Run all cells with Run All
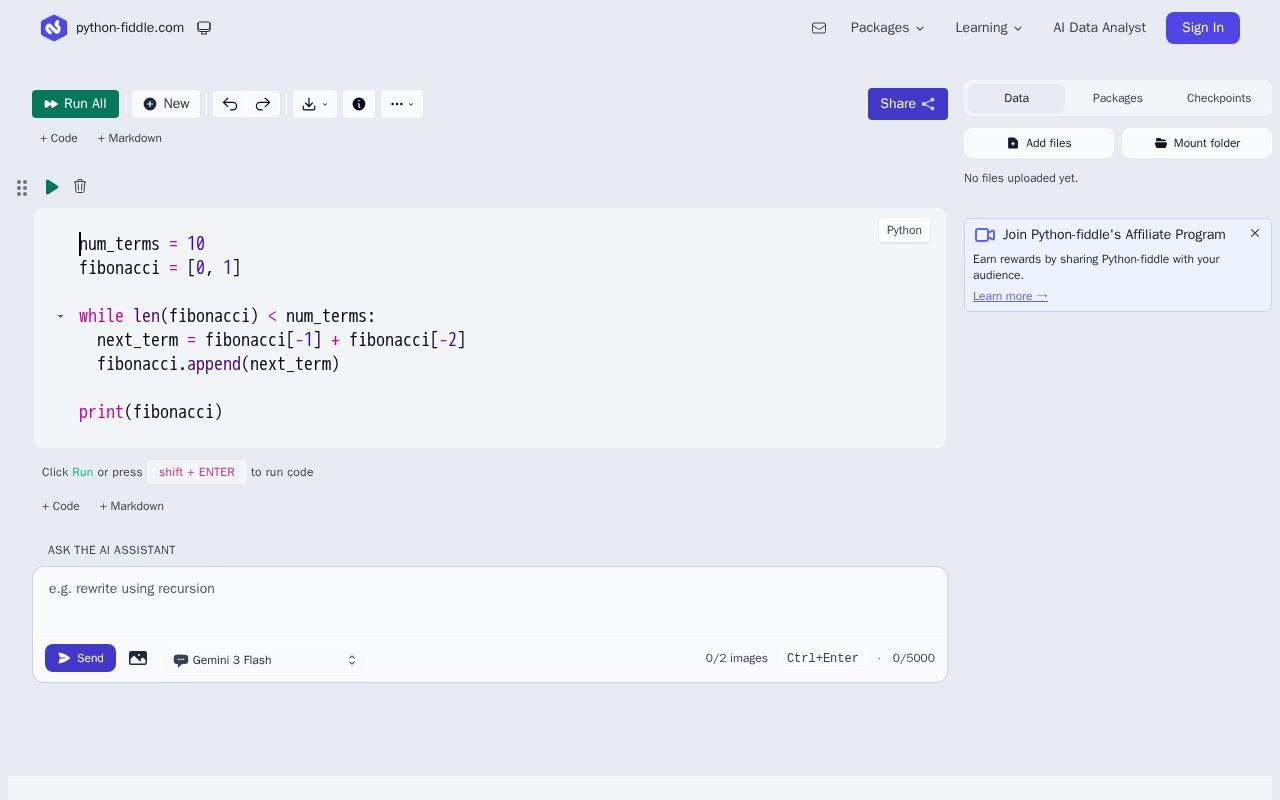Viewport: 1280px width, 800px height. [75, 104]
